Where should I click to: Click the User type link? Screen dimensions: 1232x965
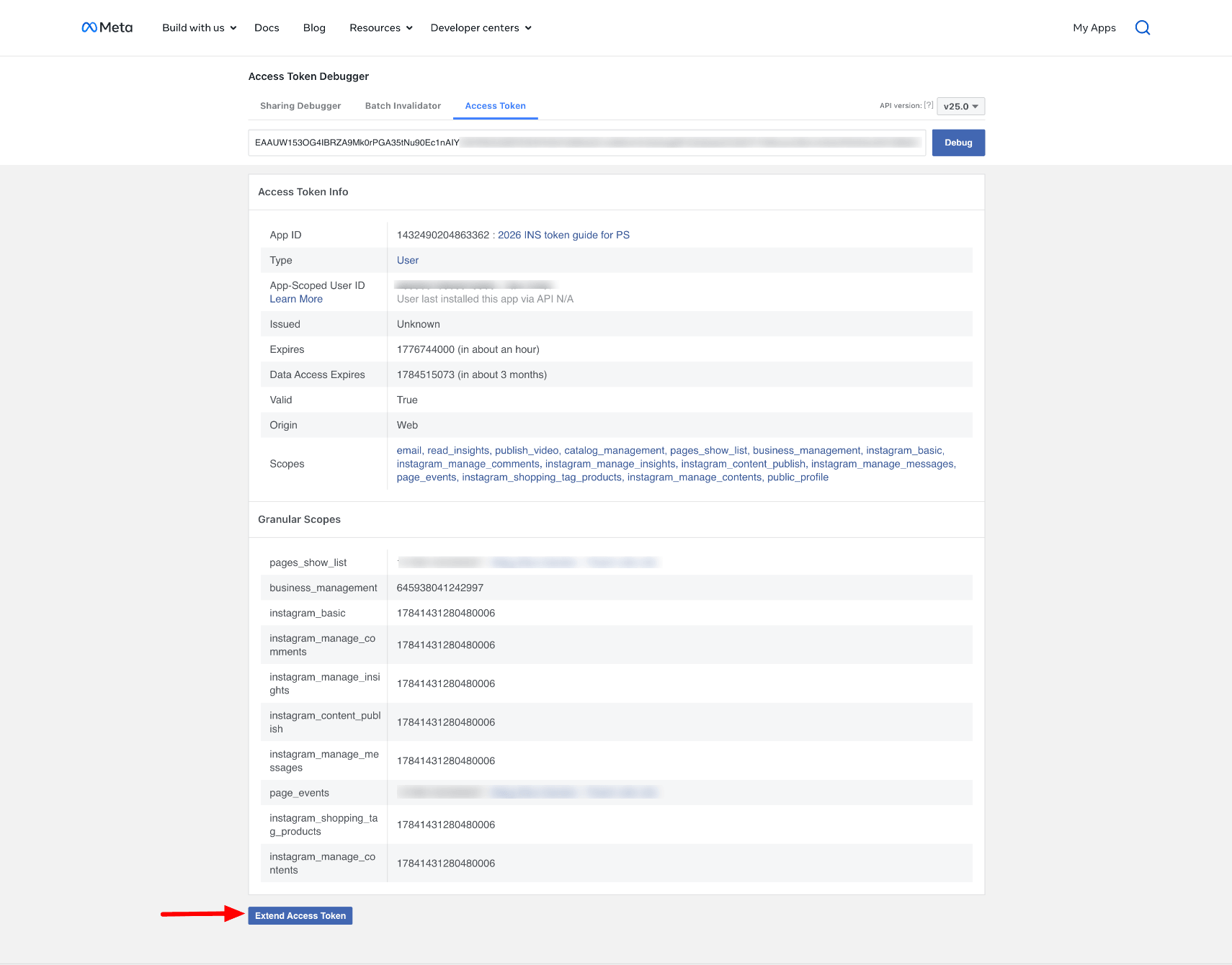tap(407, 260)
